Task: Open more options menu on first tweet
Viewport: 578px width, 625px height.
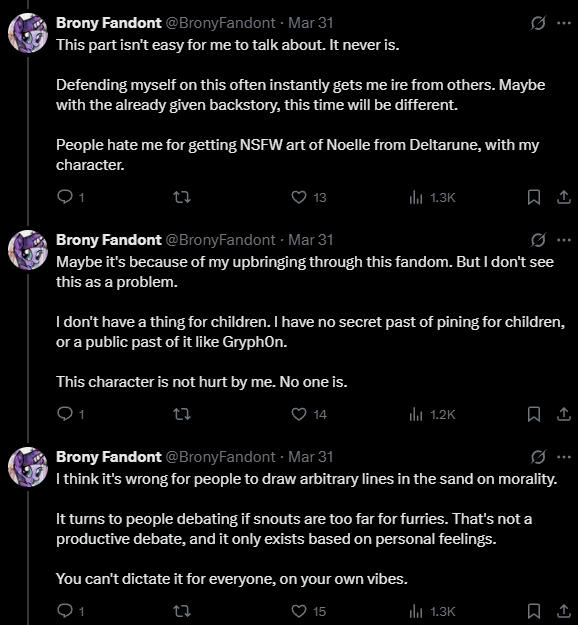Action: 564,23
